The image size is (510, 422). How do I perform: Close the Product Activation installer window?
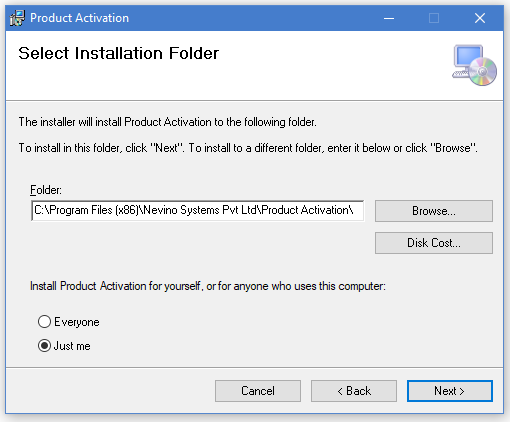480,18
